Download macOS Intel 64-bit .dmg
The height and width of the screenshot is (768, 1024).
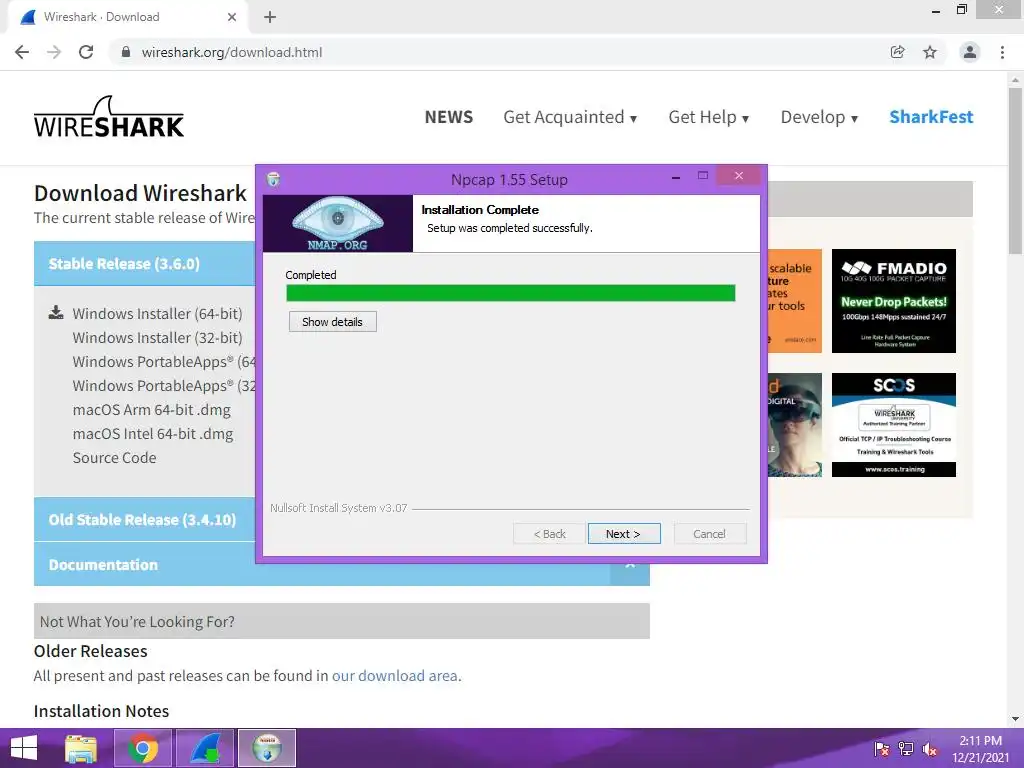[x=153, y=434]
